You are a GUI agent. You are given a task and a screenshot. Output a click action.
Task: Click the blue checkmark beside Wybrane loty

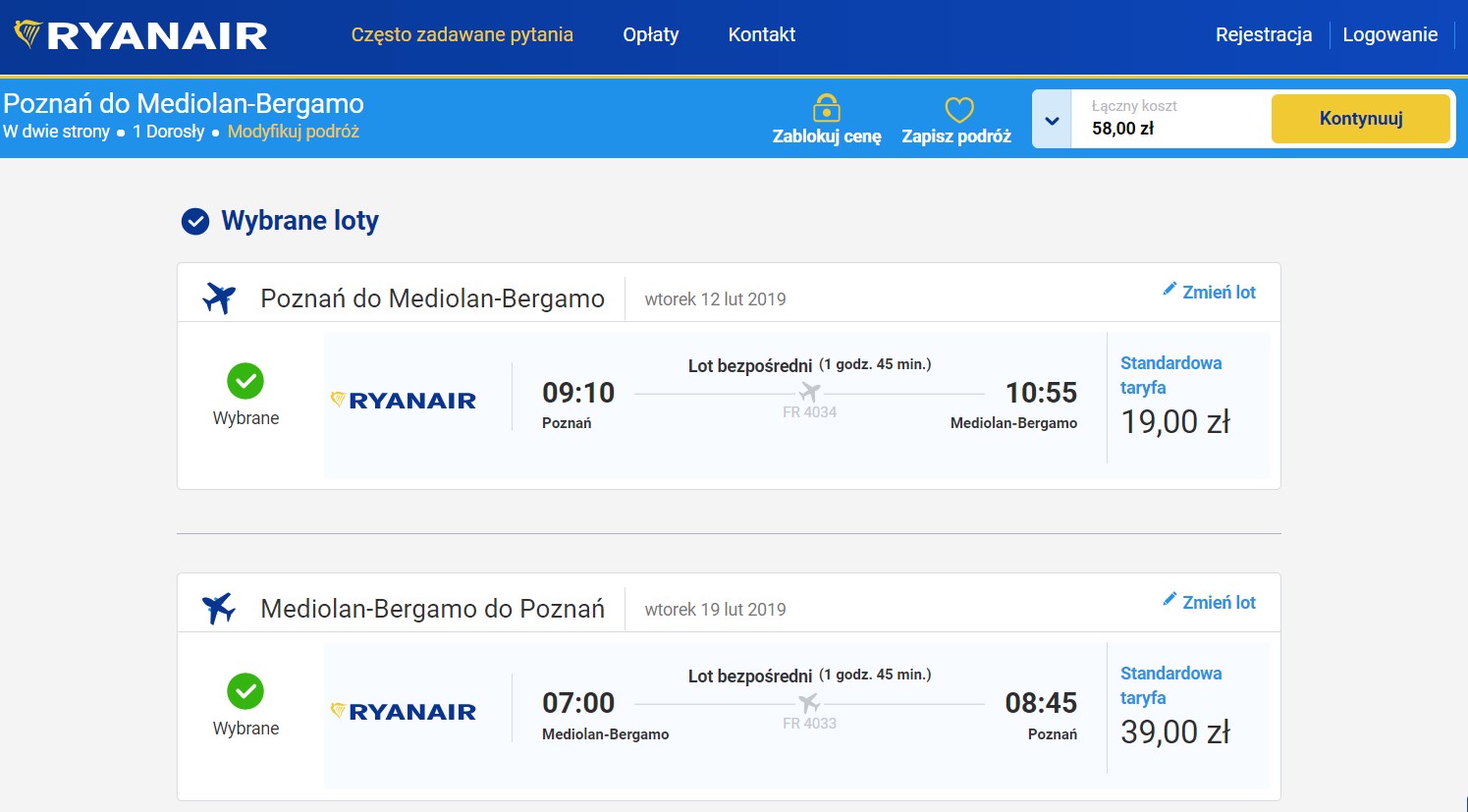click(195, 222)
